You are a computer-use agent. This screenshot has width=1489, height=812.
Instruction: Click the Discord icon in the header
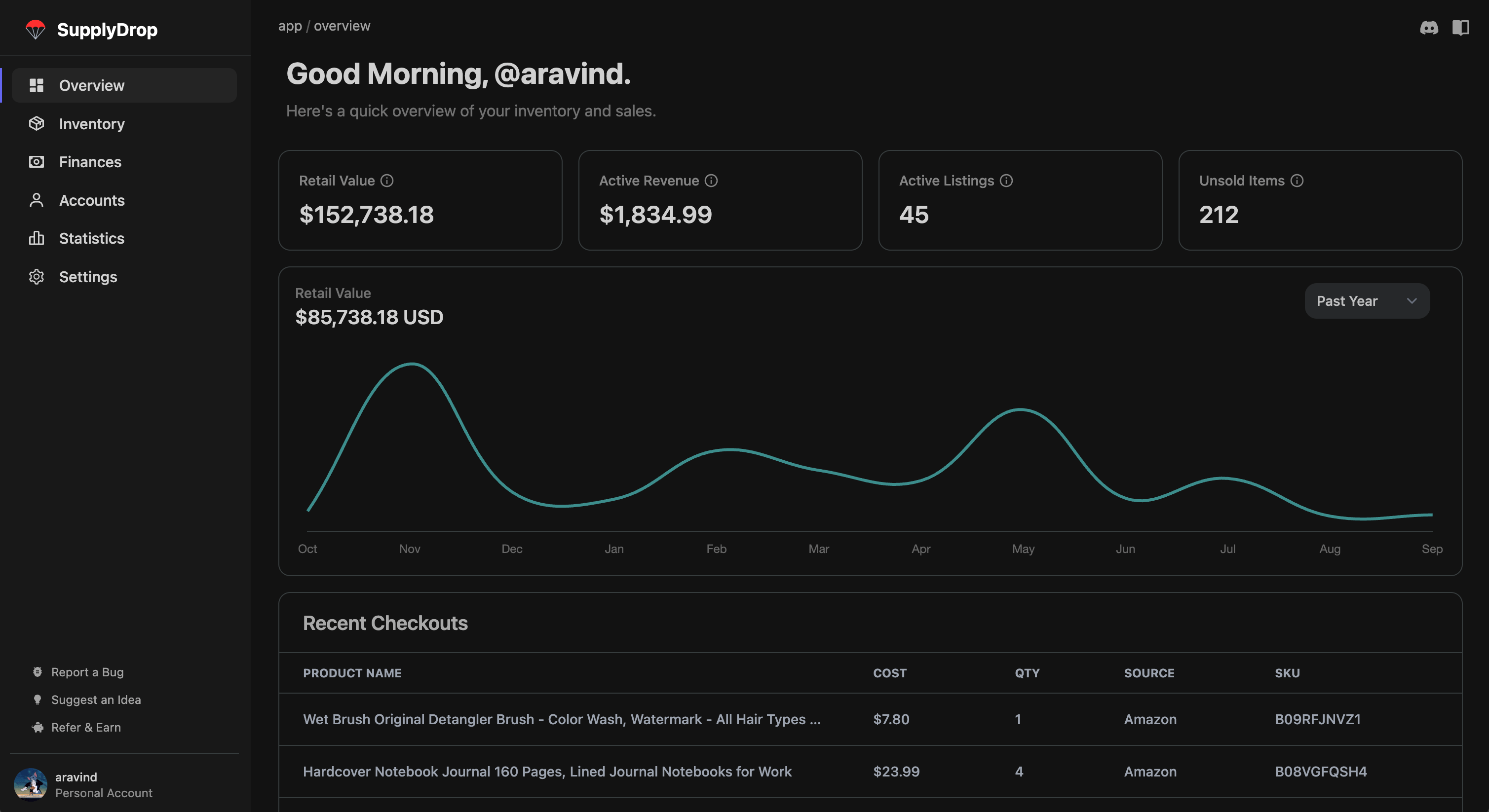[x=1429, y=27]
